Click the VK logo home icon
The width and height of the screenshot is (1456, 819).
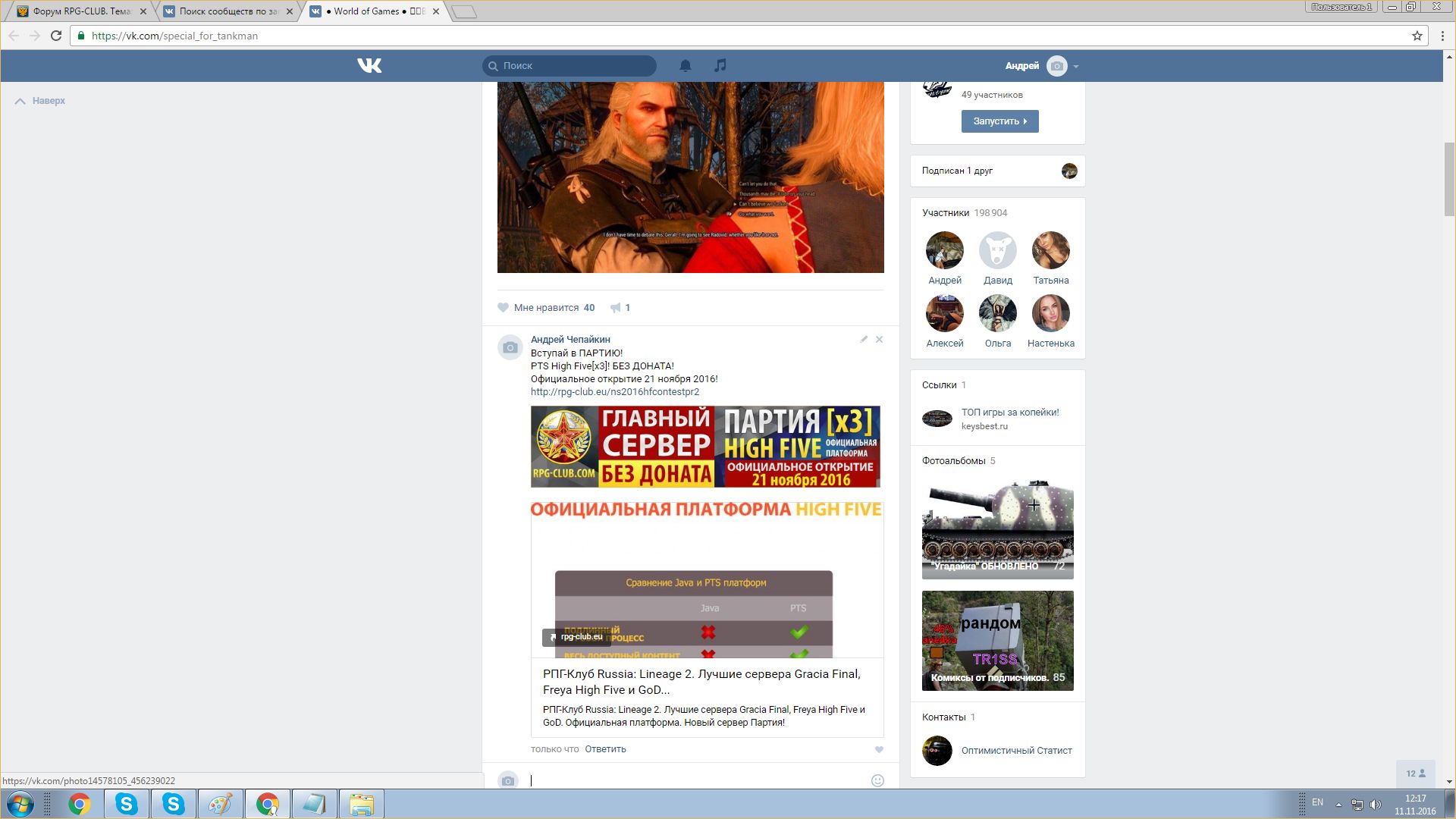click(x=369, y=66)
